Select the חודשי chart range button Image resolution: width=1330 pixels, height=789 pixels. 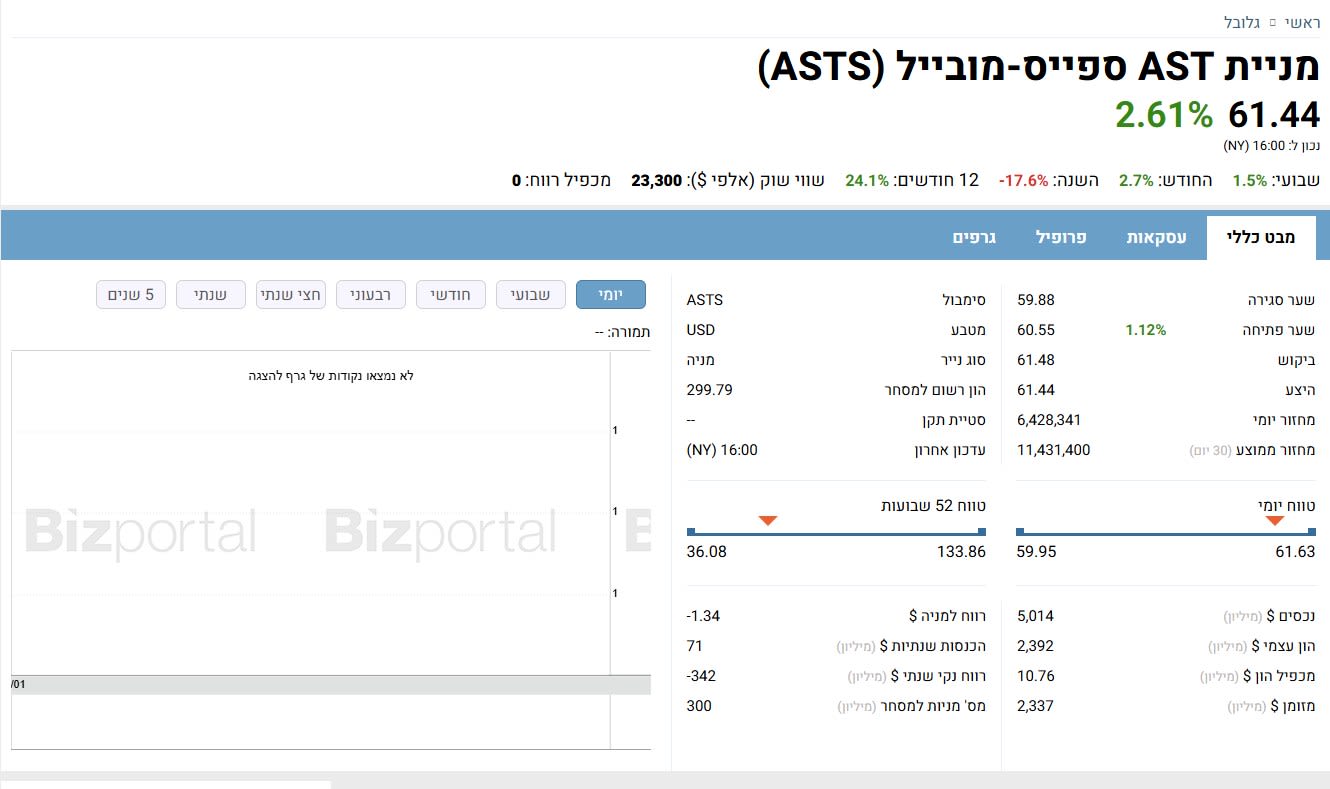click(x=450, y=295)
